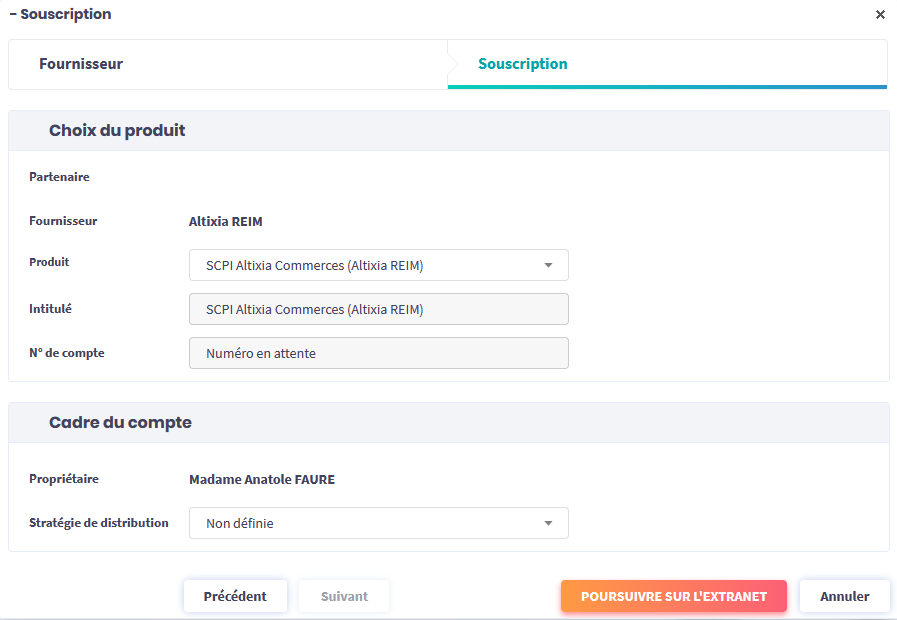Image resolution: width=897 pixels, height=620 pixels.
Task: Click the caret arrow of the Produit combo box
Action: pos(548,266)
